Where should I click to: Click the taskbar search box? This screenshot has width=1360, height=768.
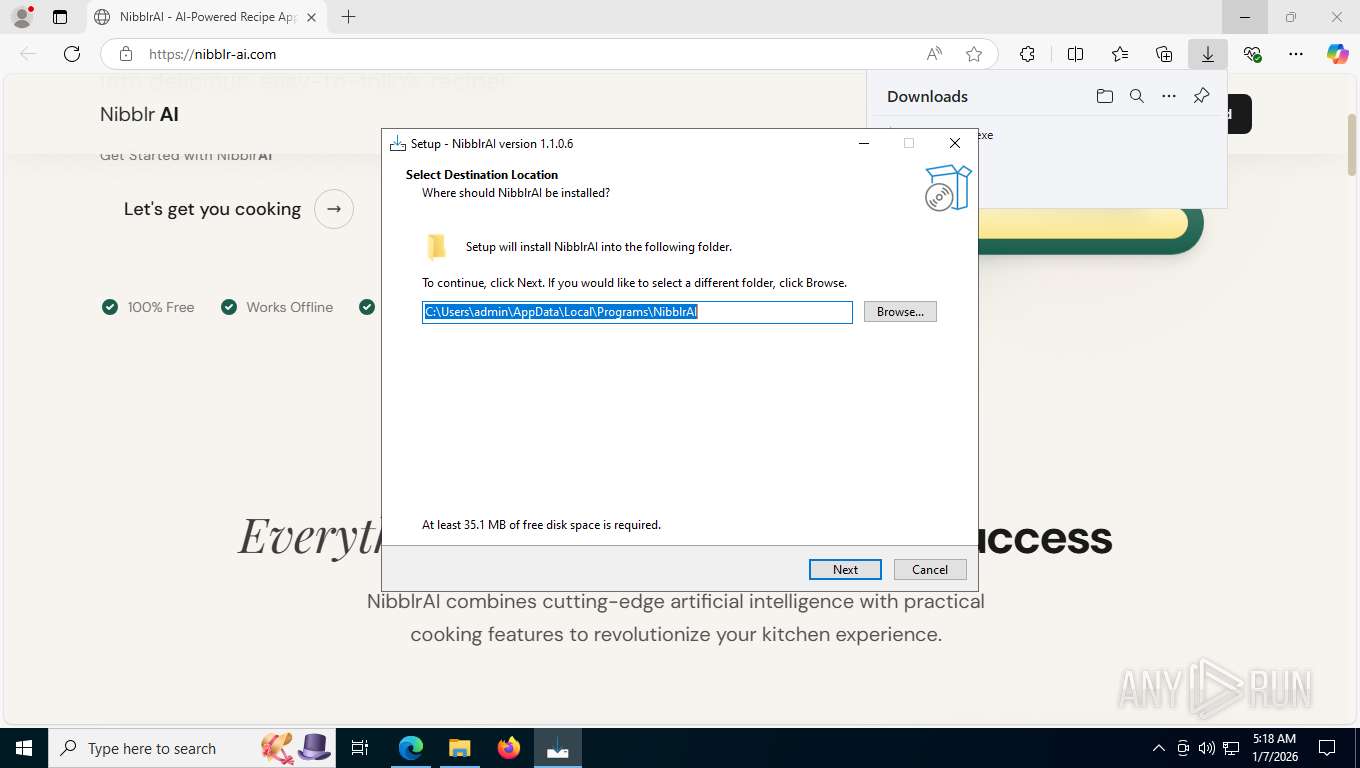pos(192,748)
